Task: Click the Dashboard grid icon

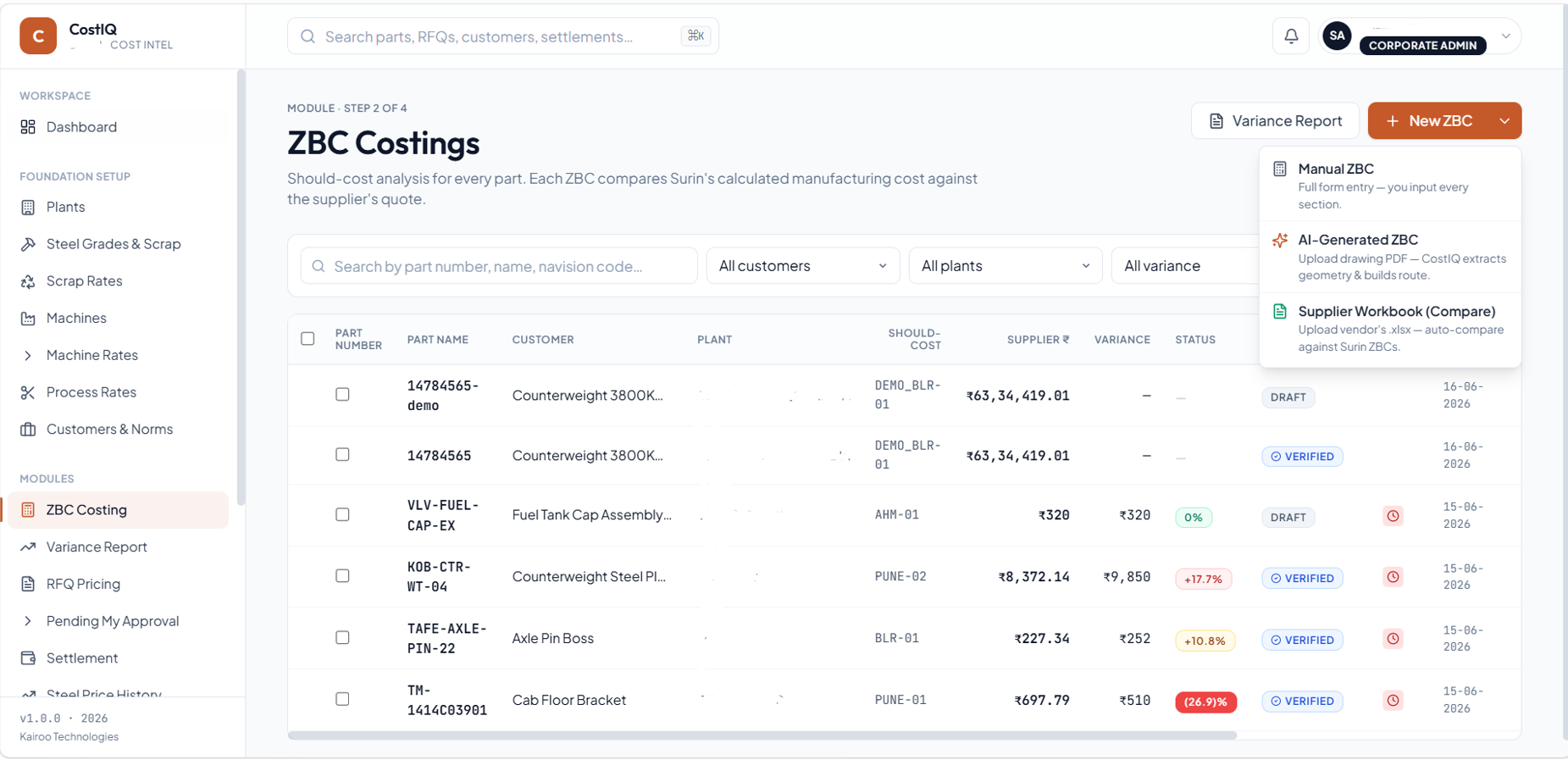Action: pos(28,127)
